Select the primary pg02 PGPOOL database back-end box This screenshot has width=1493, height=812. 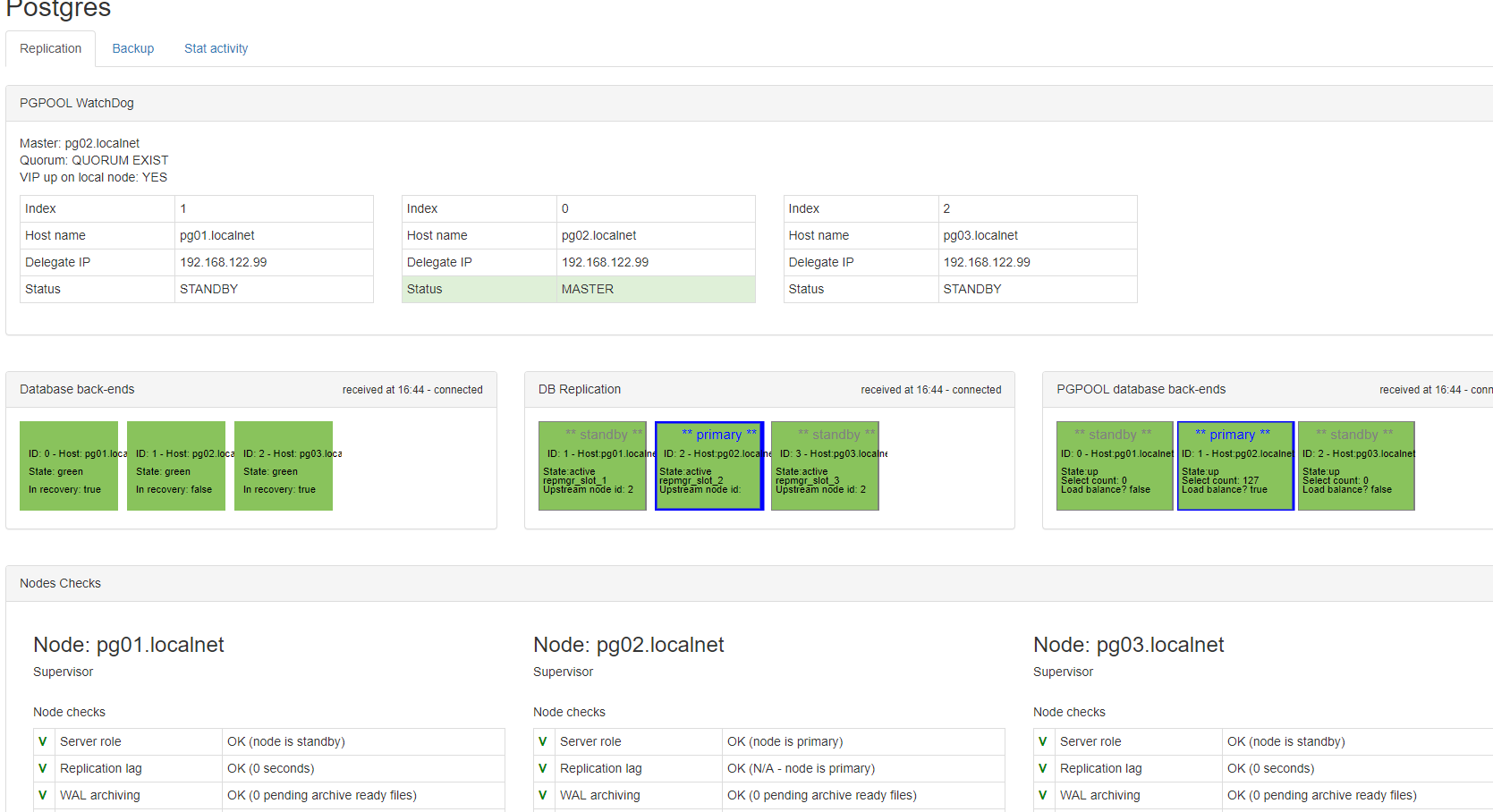pyautogui.click(x=1235, y=465)
